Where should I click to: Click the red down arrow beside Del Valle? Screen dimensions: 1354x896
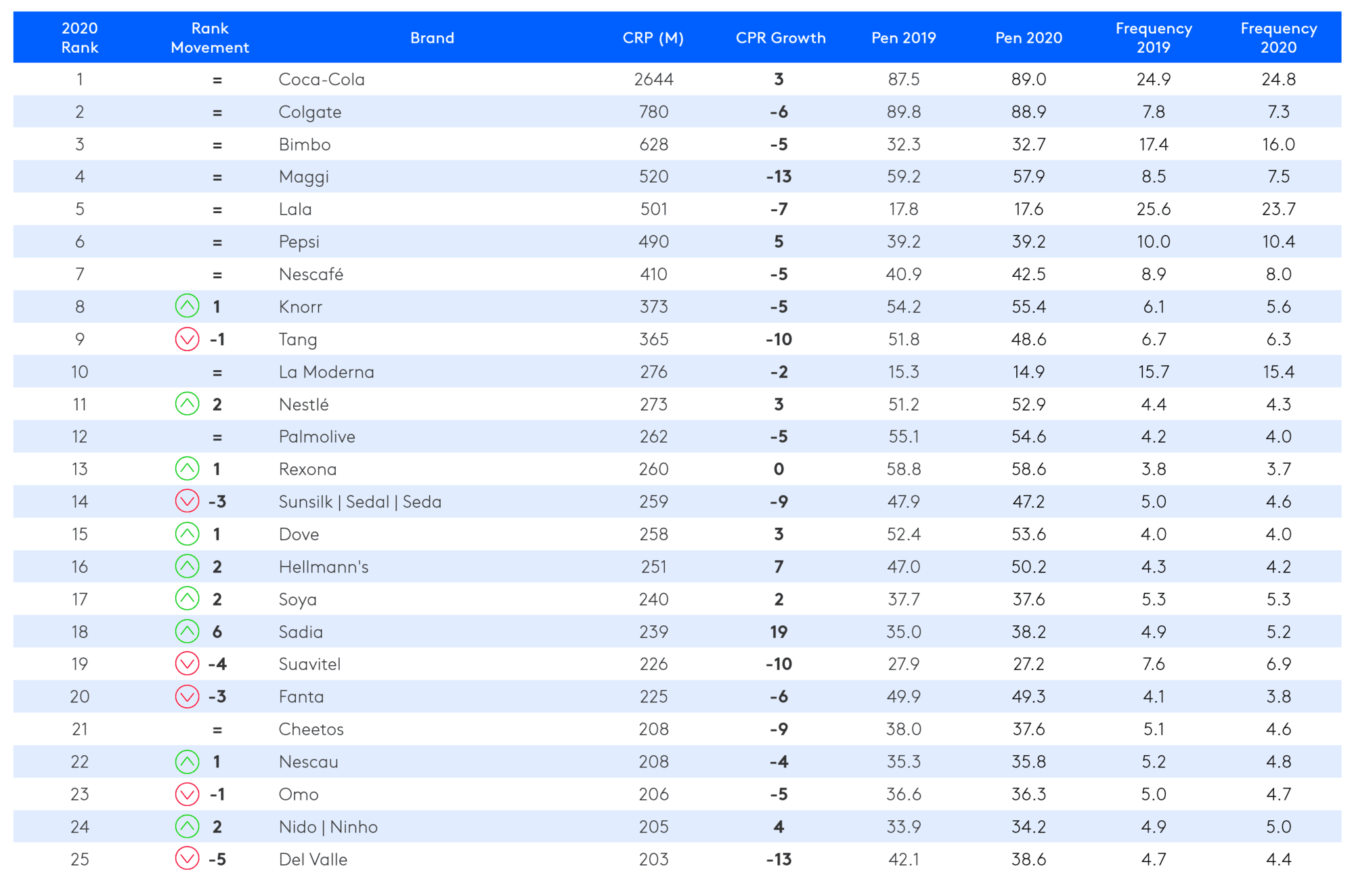coord(188,859)
